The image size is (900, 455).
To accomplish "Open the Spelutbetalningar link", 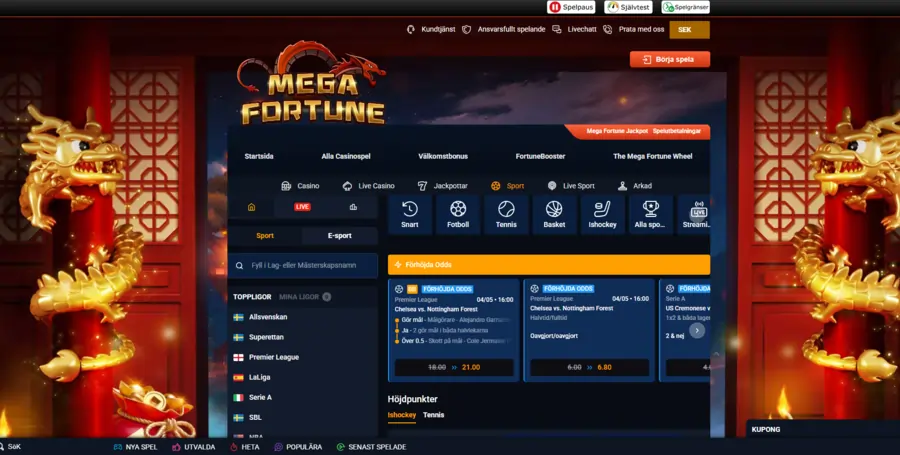I will (x=677, y=131).
